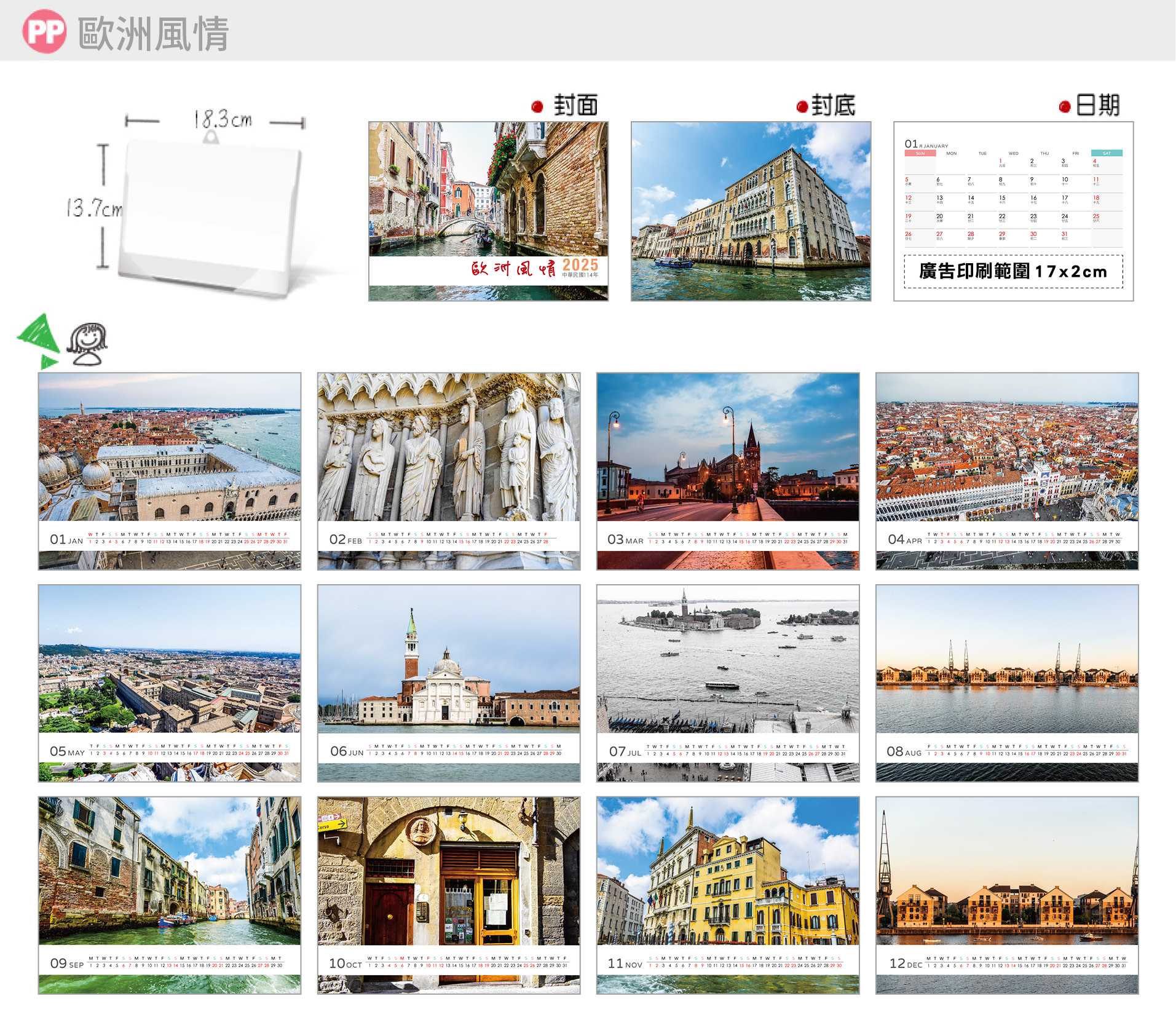View the 10 OCT doorway calendar page
Image resolution: width=1176 pixels, height=1025 pixels.
point(449,895)
